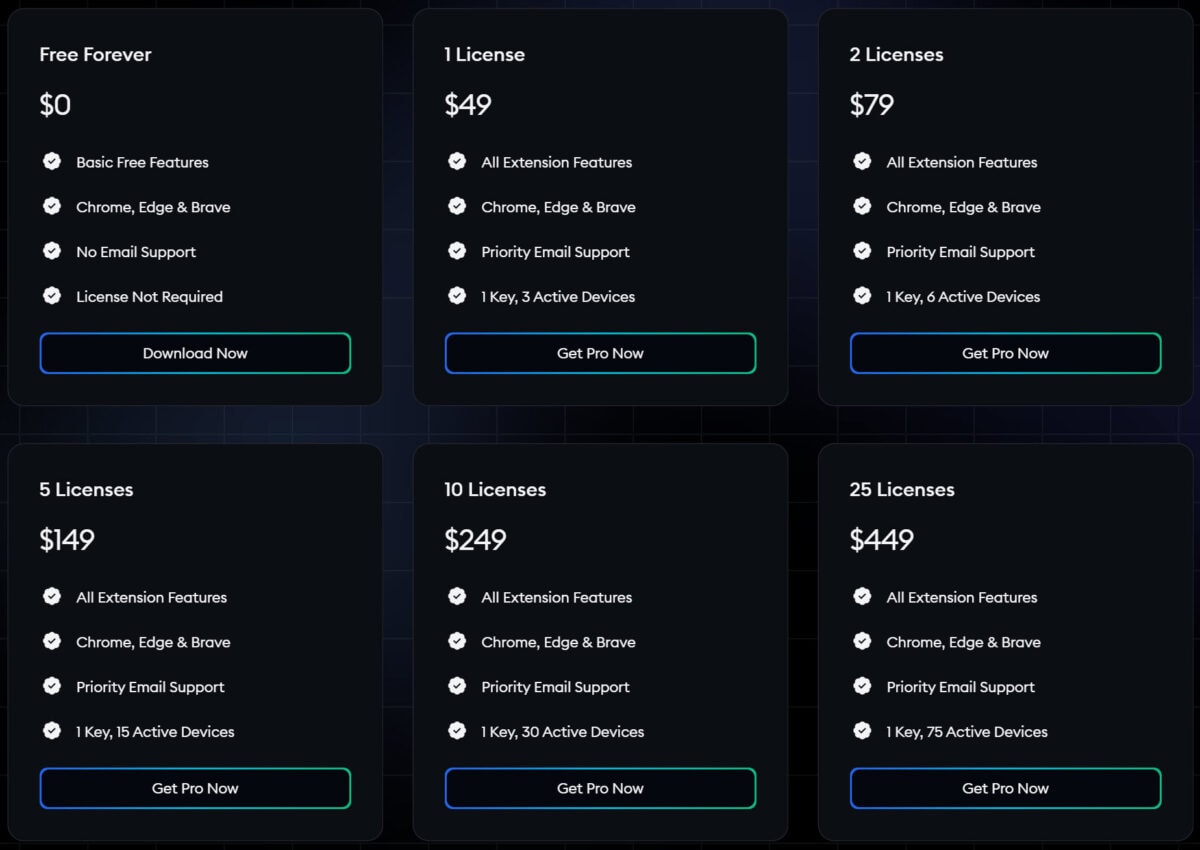Choose Get Pro Now for 5 Licenses

coord(195,788)
